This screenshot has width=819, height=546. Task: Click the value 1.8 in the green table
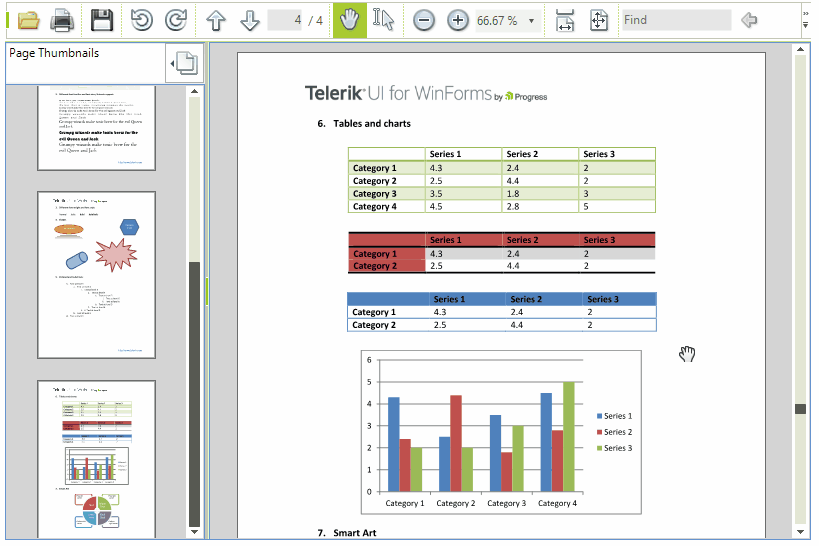[513, 194]
